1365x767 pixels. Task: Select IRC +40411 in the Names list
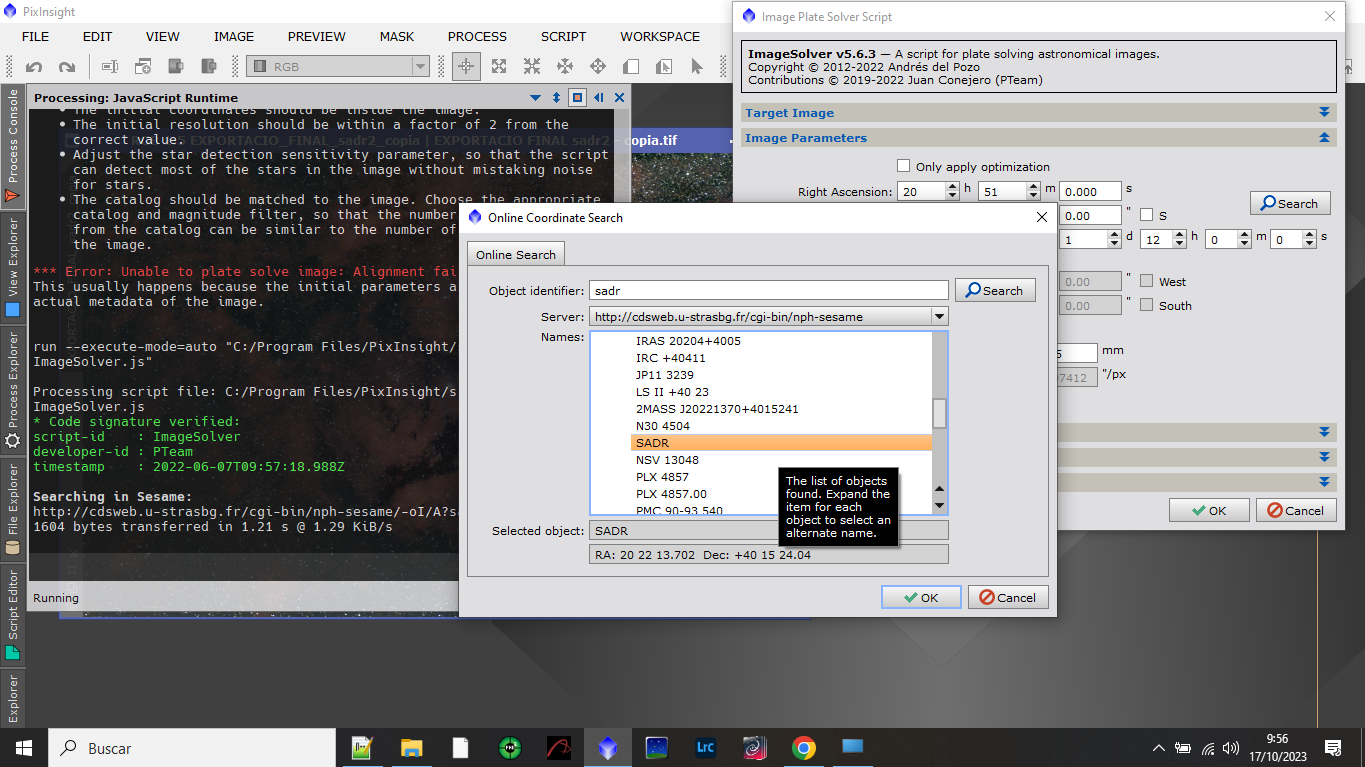pyautogui.click(x=670, y=358)
